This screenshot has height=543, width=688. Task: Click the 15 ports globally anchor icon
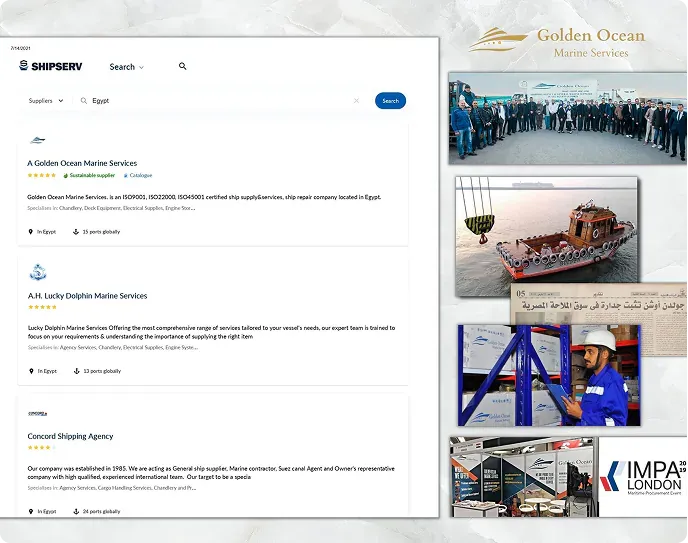pyautogui.click(x=75, y=232)
